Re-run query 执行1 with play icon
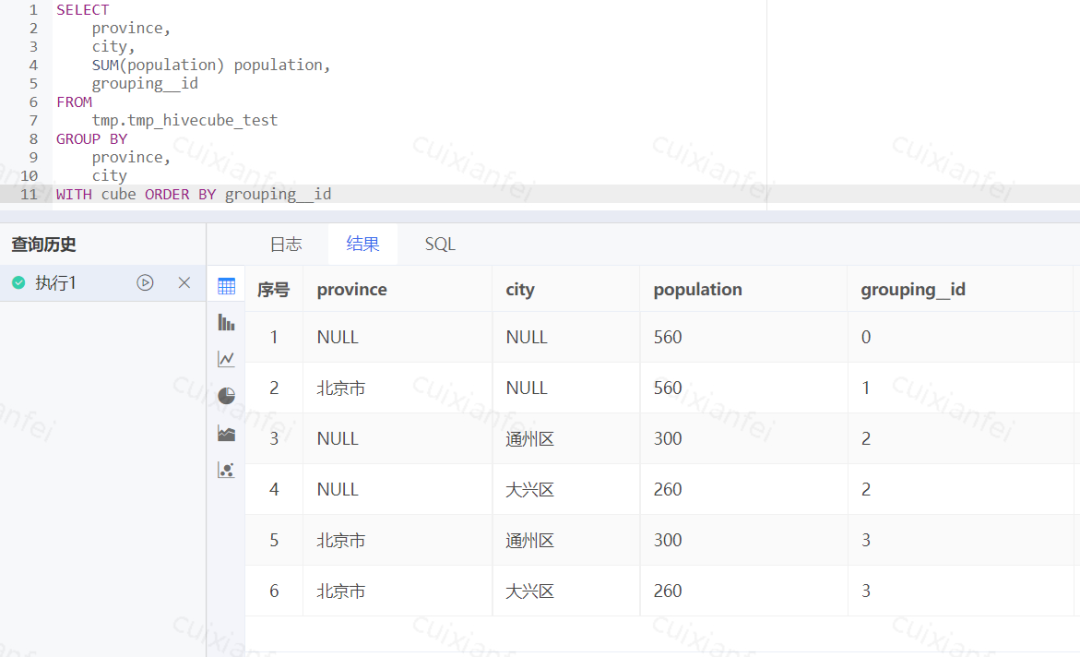Screen dimensions: 1080x657 point(145,283)
